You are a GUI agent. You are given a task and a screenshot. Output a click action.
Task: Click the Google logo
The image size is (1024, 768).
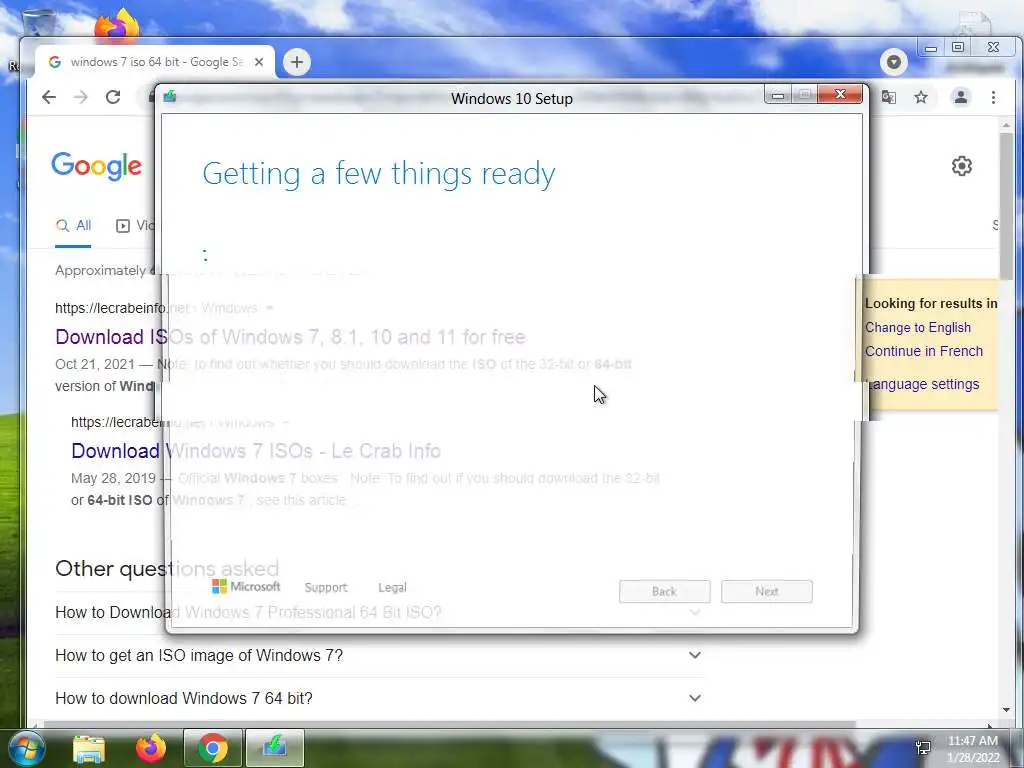click(x=97, y=166)
